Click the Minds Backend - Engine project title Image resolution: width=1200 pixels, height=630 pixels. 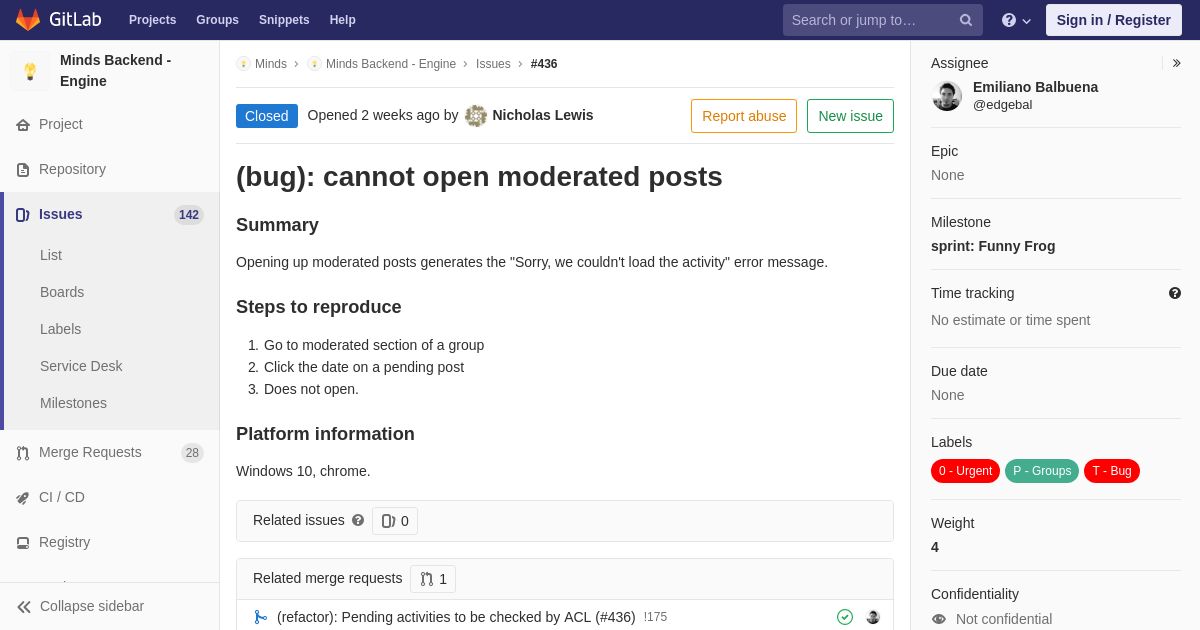pos(116,70)
